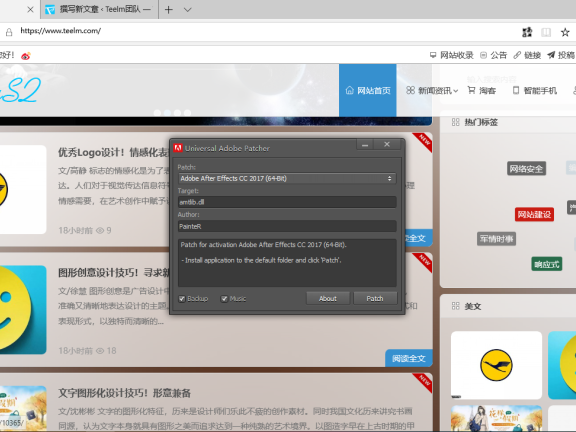Select the first banner carousel dot
Screen dimensions: 576x432
(157, 113)
